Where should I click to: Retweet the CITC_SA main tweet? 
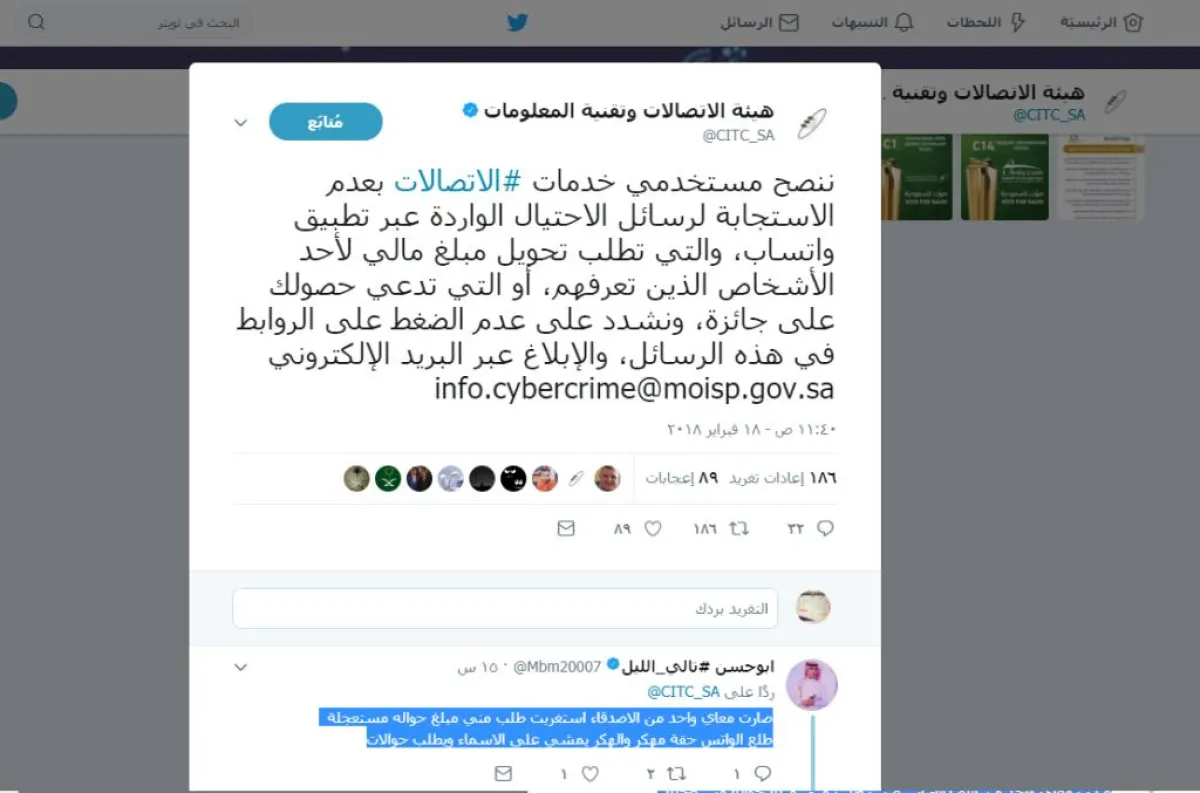pos(740,528)
